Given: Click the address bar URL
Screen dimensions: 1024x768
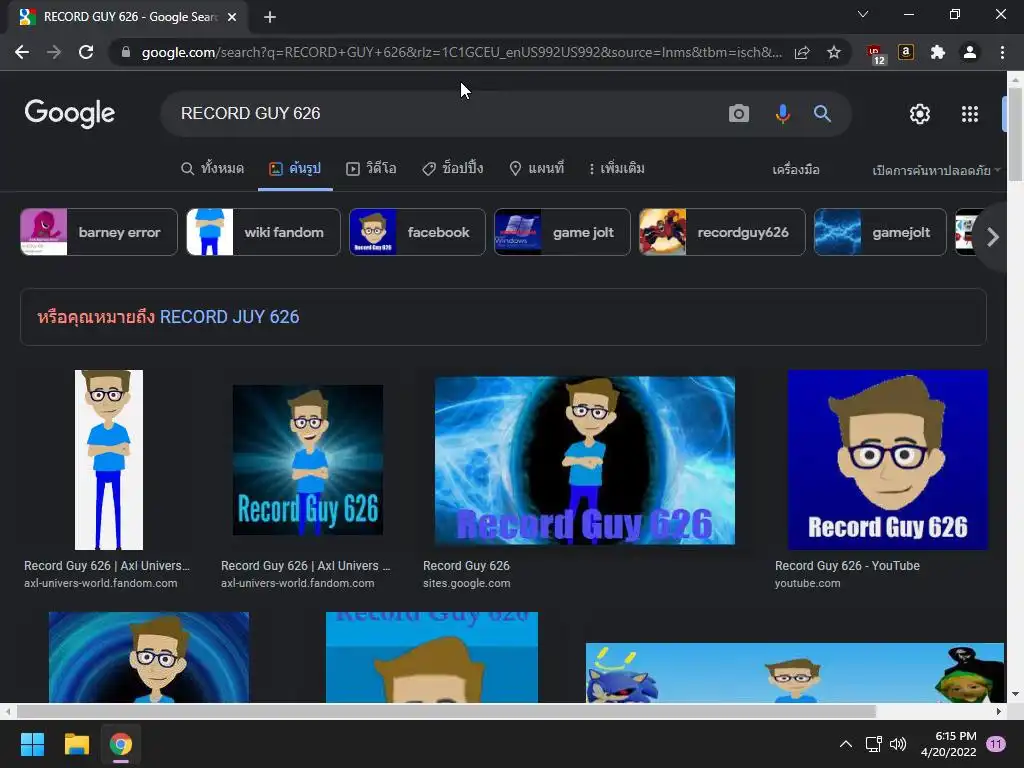Looking at the screenshot, I should [461, 52].
